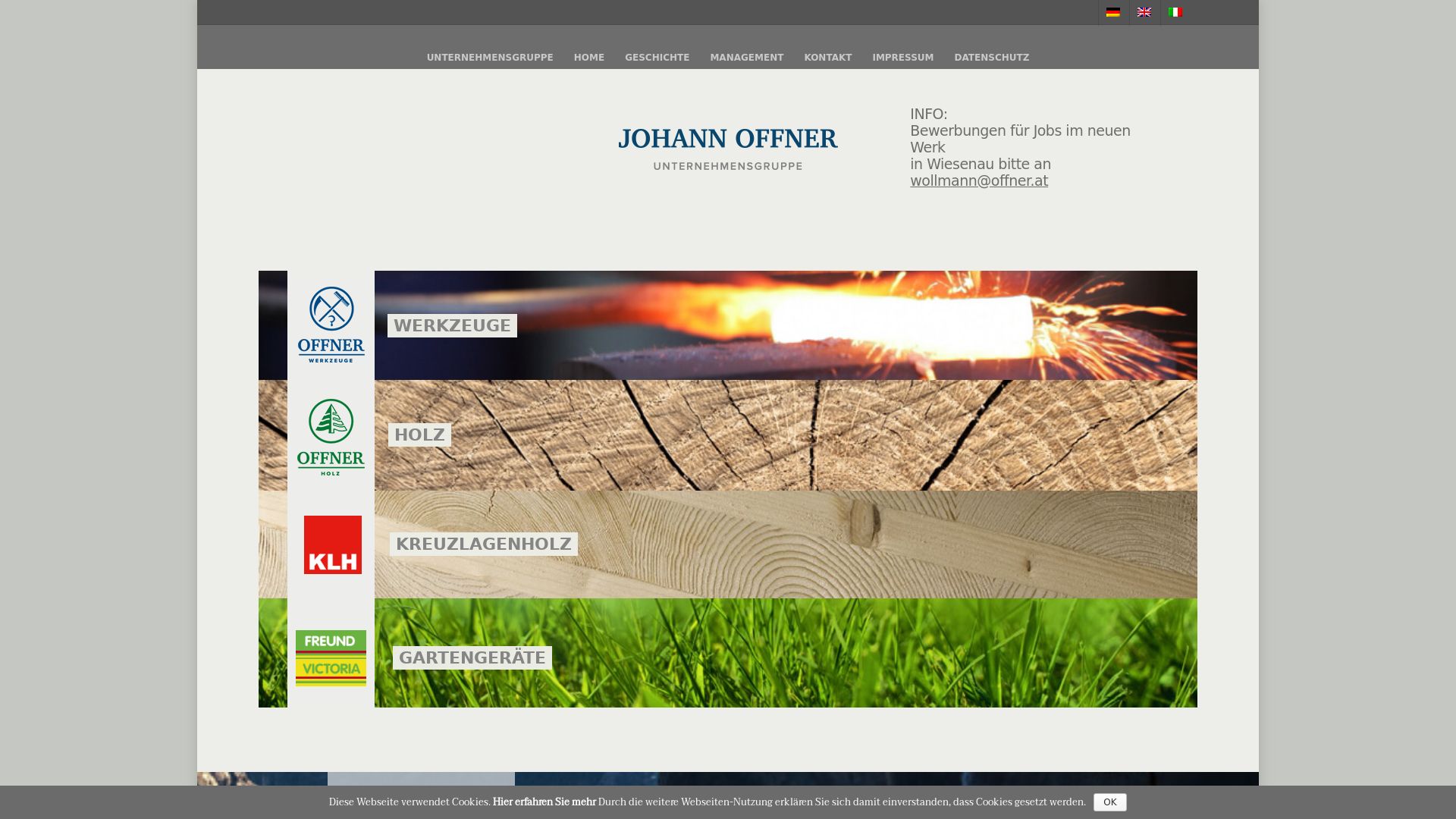Image resolution: width=1456 pixels, height=819 pixels.
Task: Switch language with the English flag
Action: pyautogui.click(x=1144, y=12)
